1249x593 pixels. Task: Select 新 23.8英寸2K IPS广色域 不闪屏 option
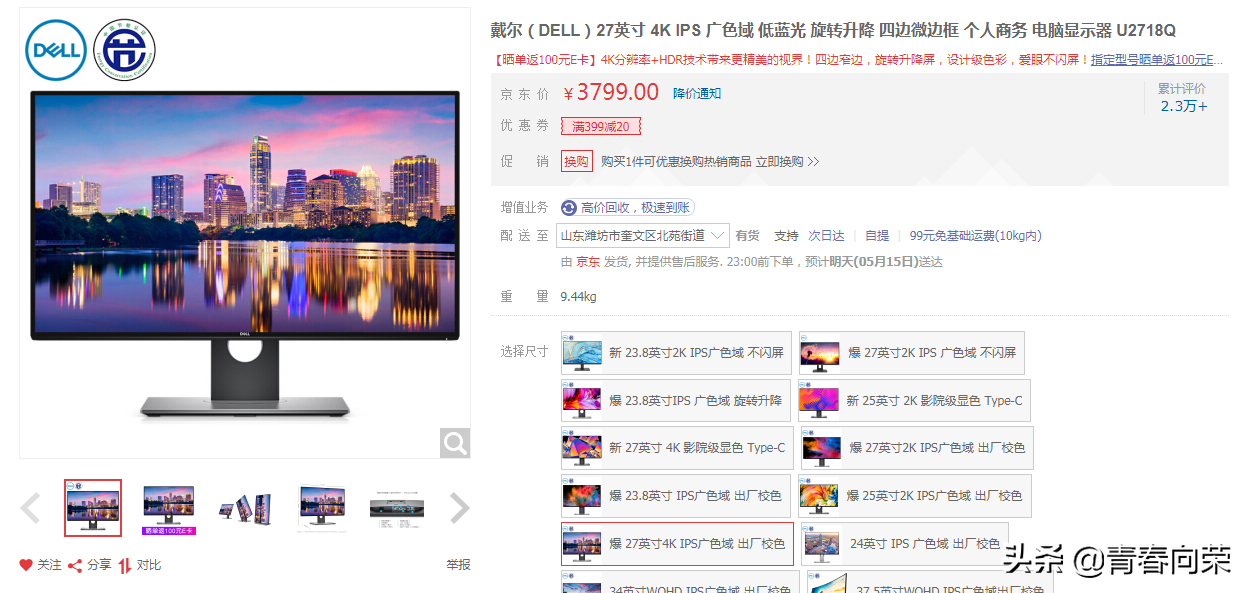pos(676,353)
